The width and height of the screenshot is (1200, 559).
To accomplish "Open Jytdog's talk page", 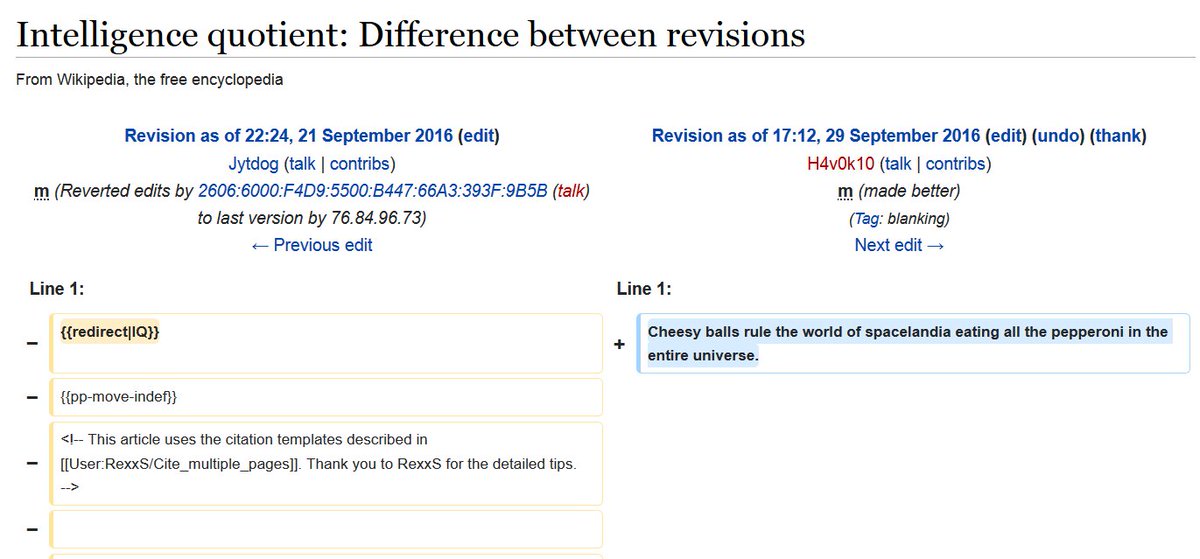I will pyautogui.click(x=302, y=164).
